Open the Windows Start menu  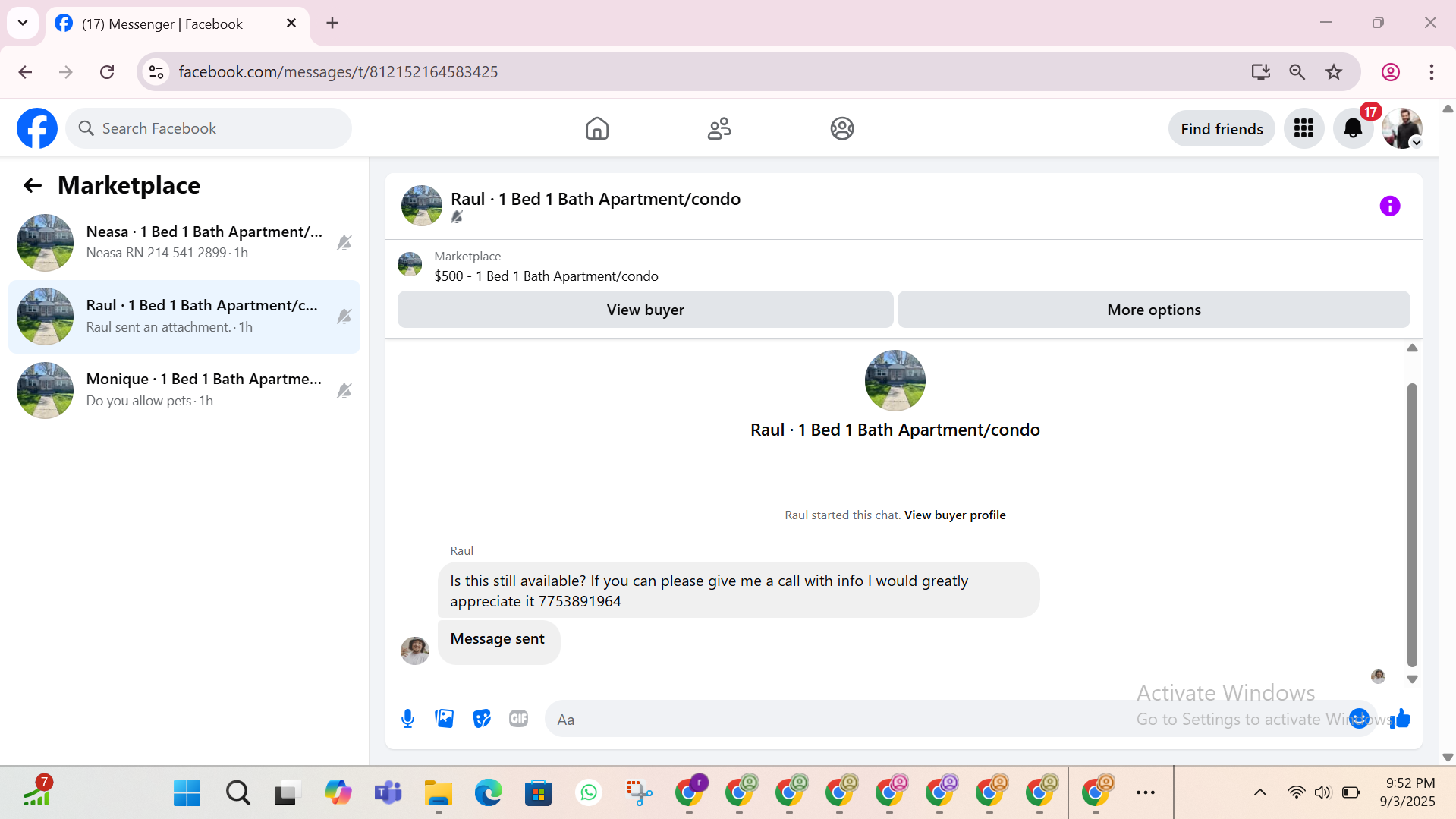pyautogui.click(x=187, y=793)
